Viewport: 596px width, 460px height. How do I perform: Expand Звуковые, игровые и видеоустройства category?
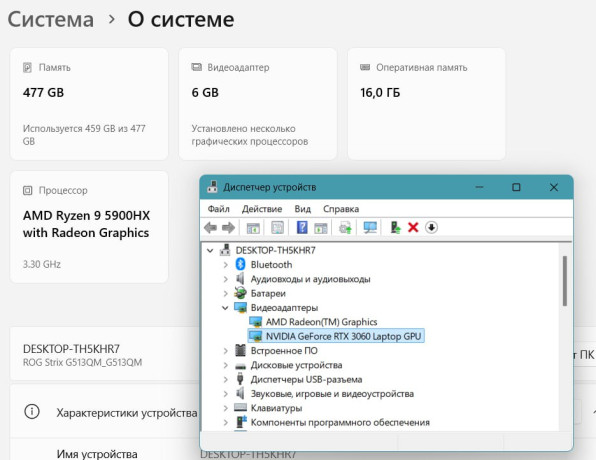tap(225, 394)
